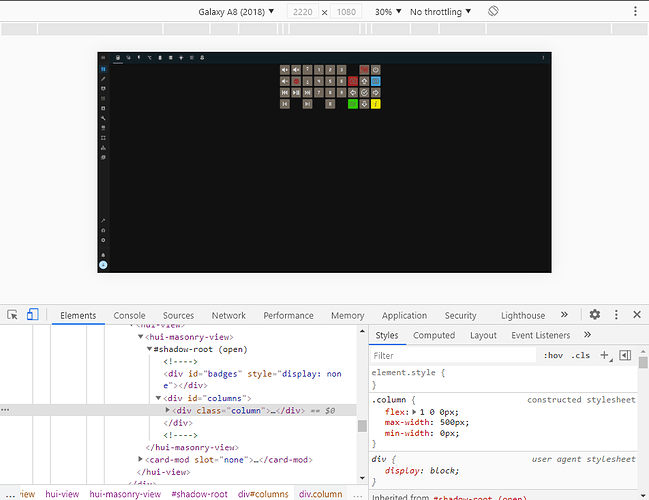Open the Galaxy A8 (2018) device dropdown
The height and width of the screenshot is (500, 649).
(x=236, y=12)
